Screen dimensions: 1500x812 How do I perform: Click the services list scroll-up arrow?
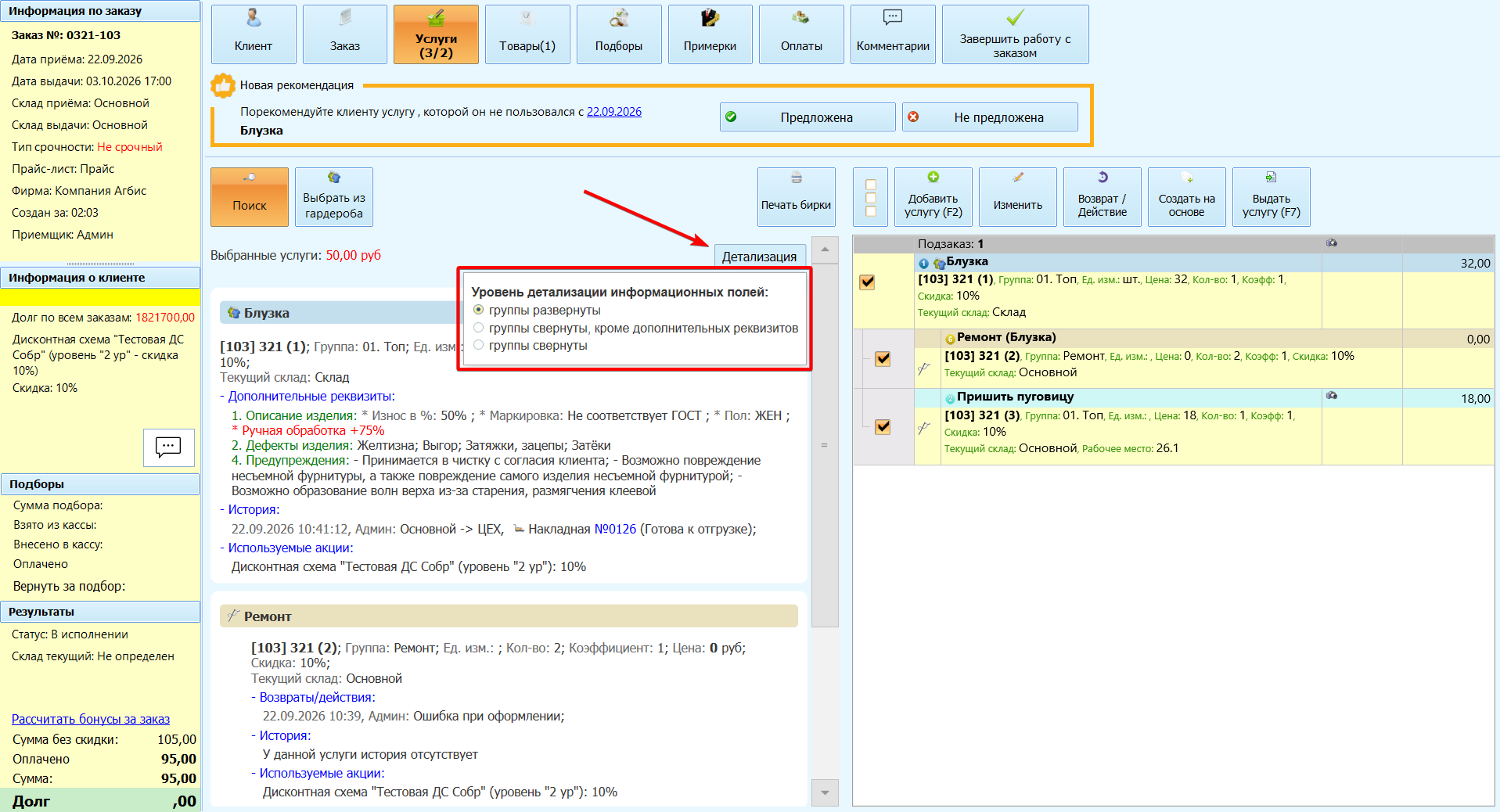point(825,250)
